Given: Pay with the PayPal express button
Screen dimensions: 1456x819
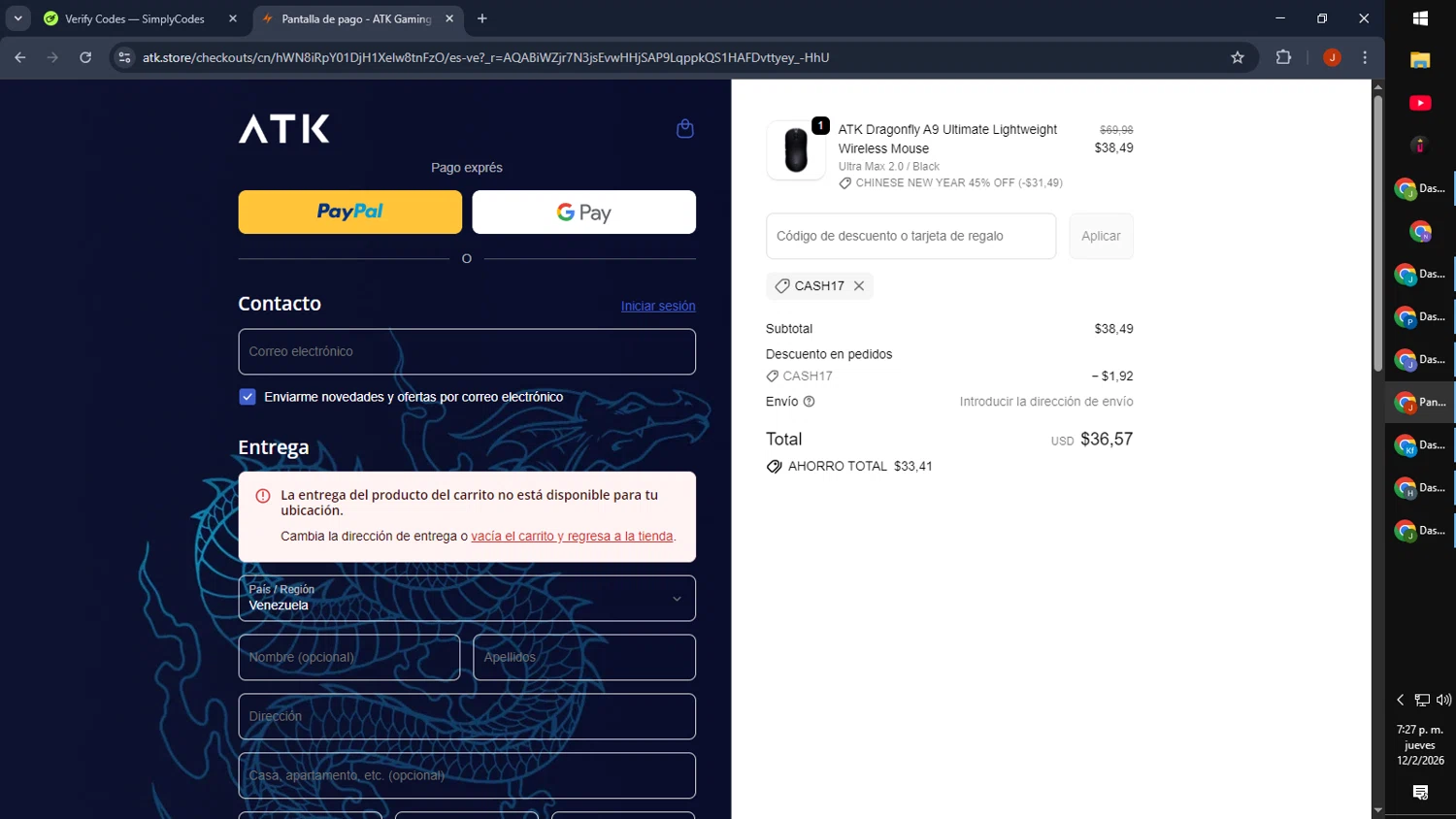Looking at the screenshot, I should click(350, 212).
